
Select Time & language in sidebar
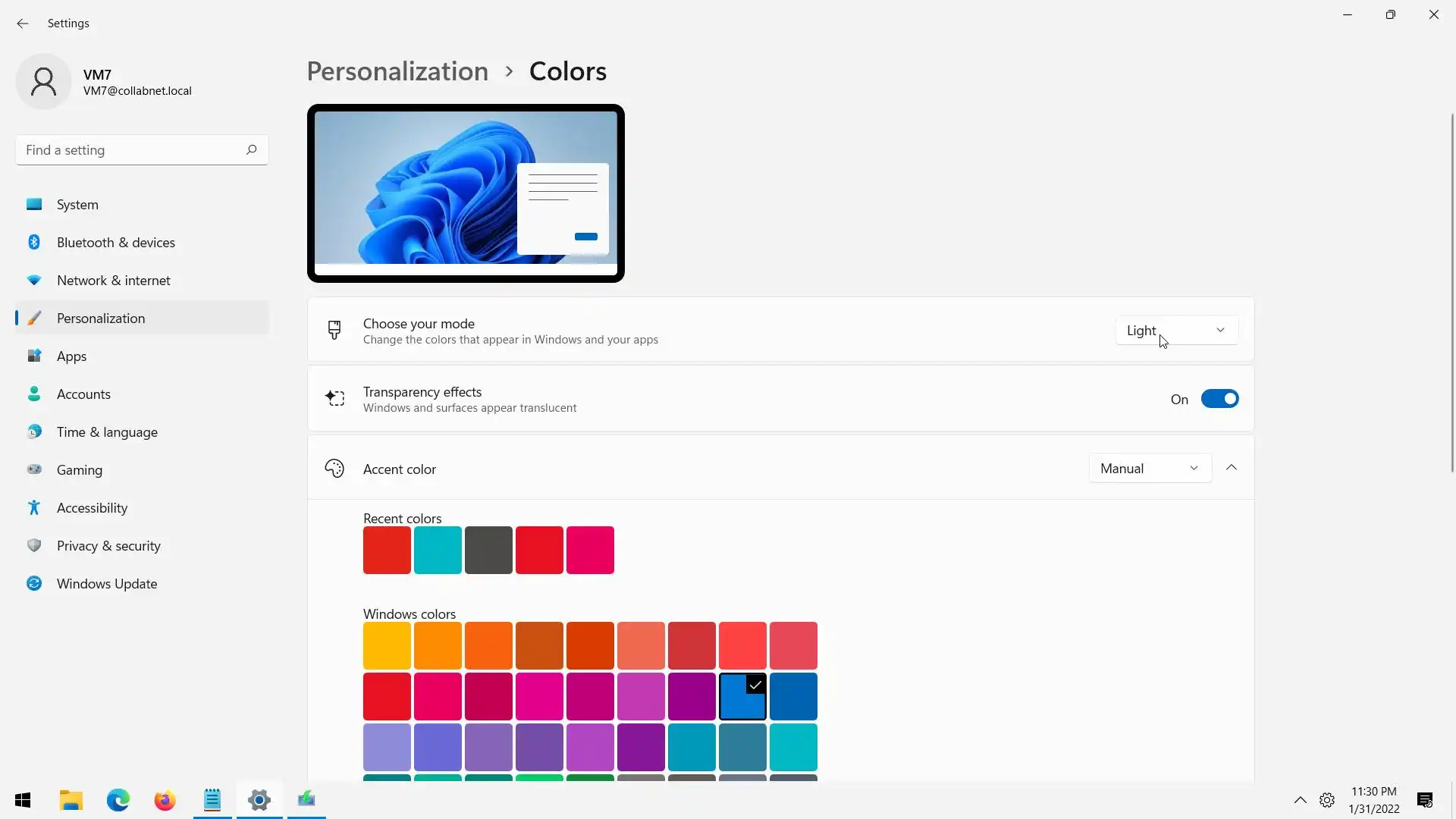click(107, 432)
